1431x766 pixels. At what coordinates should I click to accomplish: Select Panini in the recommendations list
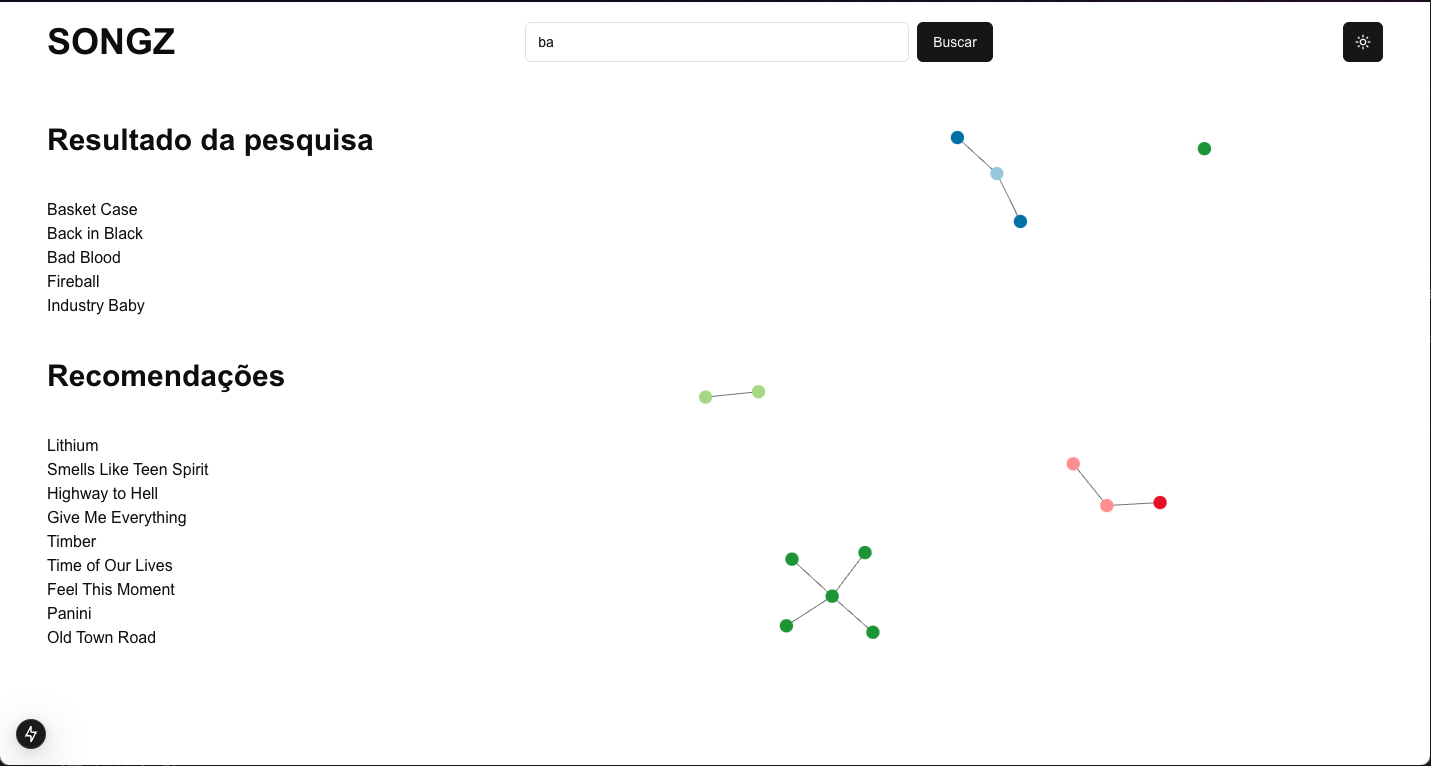pyautogui.click(x=69, y=613)
